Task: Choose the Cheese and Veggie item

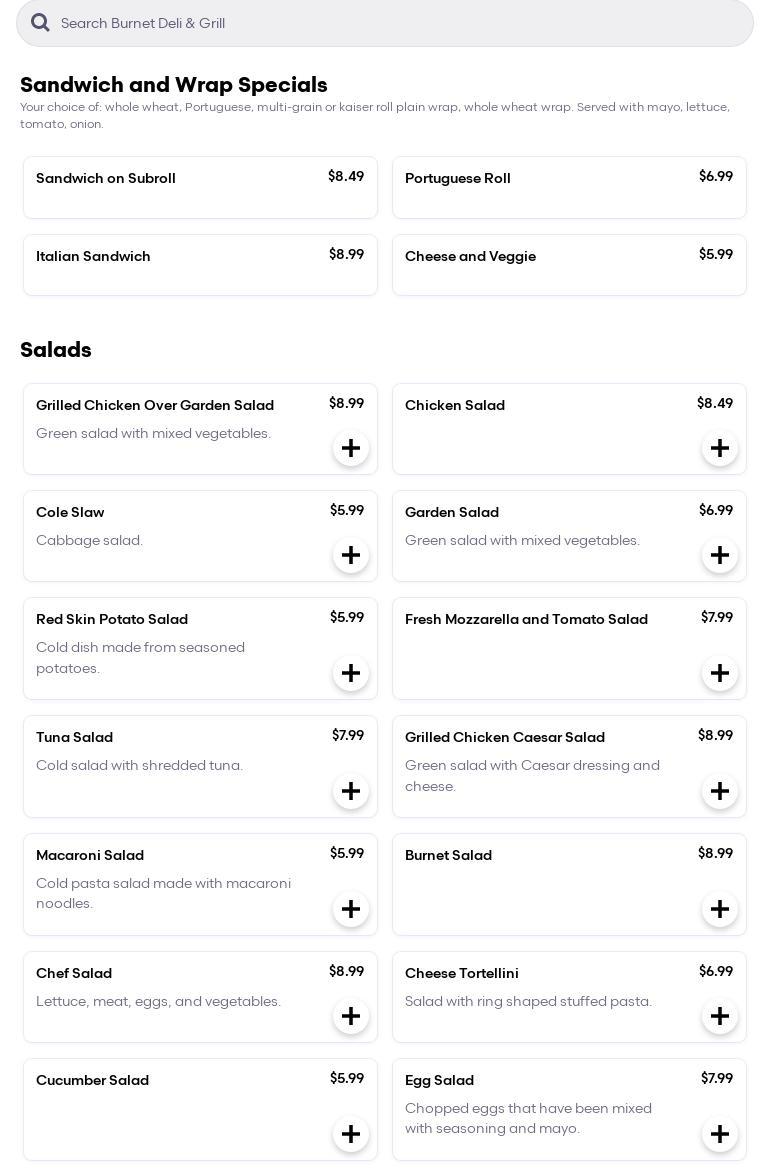Action: coord(569,265)
